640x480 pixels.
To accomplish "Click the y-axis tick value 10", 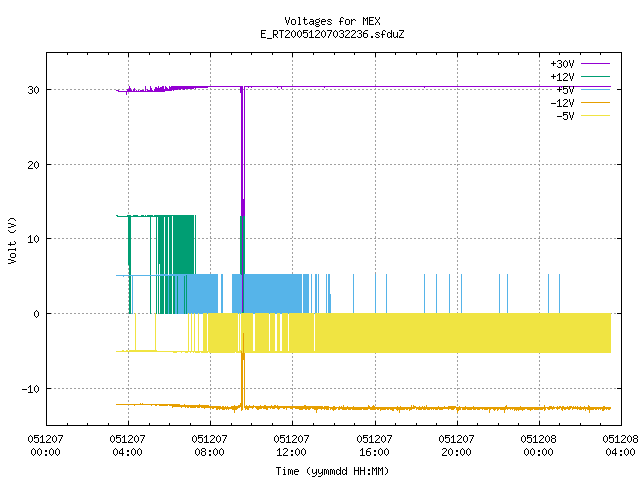I will pyautogui.click(x=34, y=239).
